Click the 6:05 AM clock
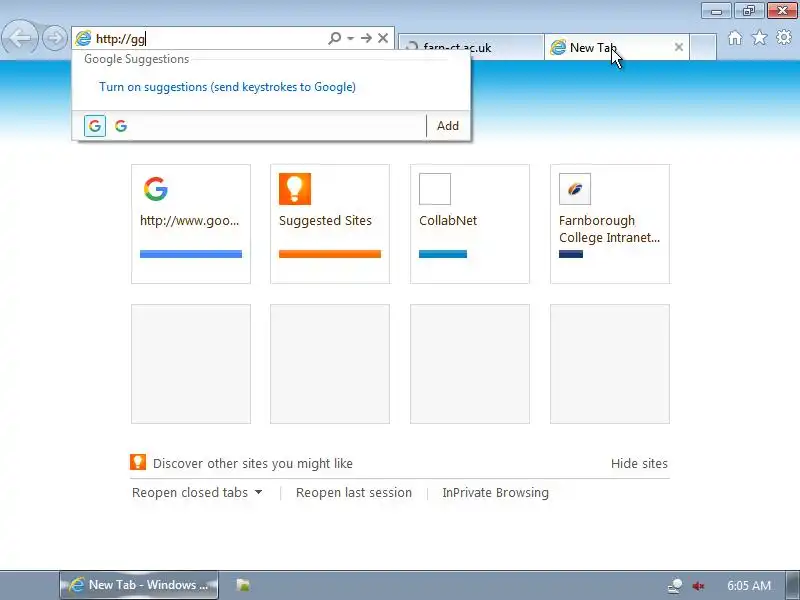The image size is (800, 600). coord(749,585)
